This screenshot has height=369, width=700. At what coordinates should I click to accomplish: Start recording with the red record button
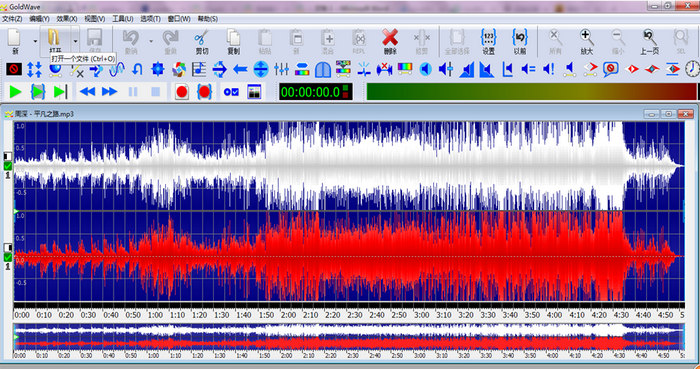pos(182,92)
